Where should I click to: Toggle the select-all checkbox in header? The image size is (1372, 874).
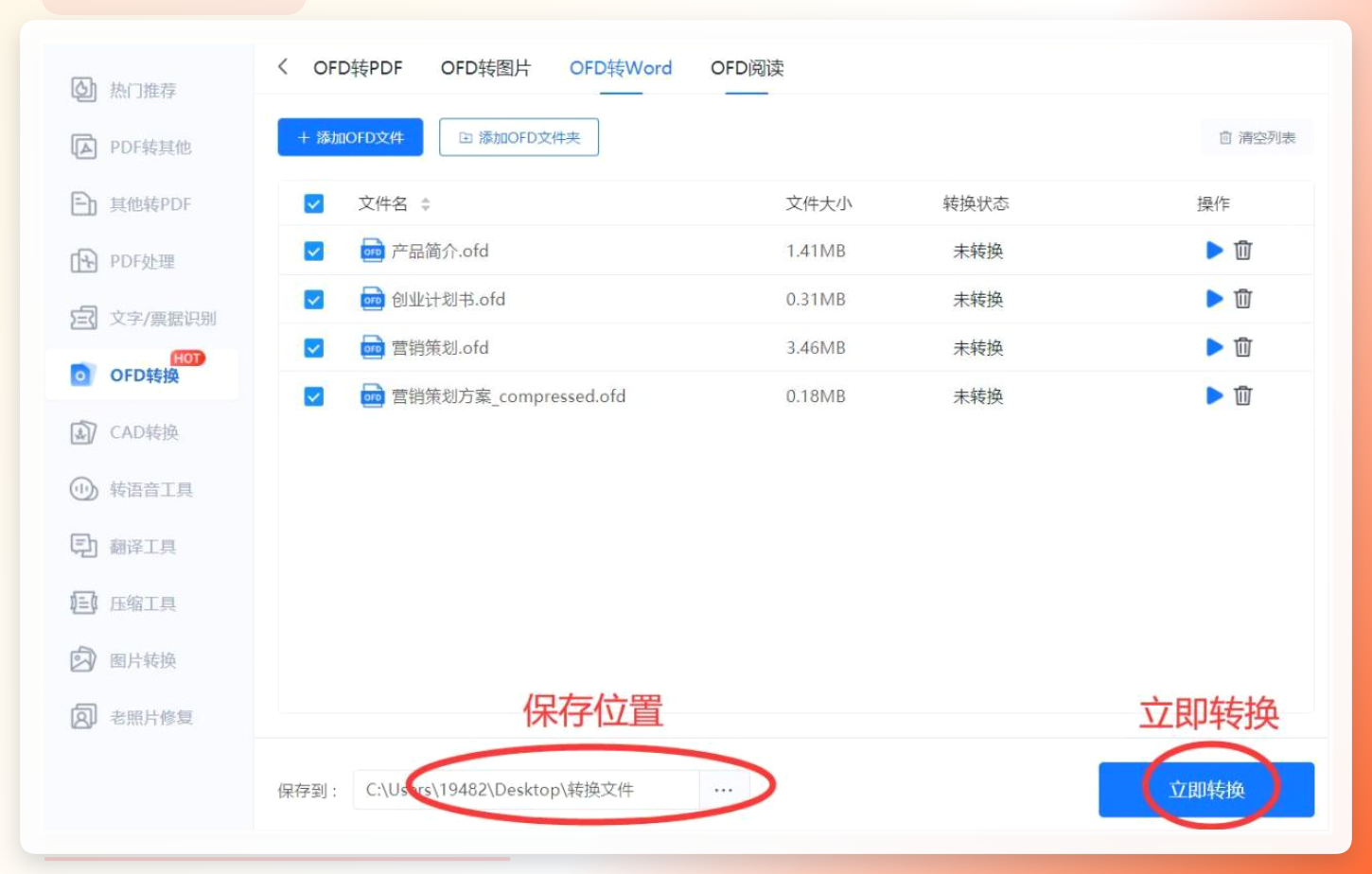[314, 203]
